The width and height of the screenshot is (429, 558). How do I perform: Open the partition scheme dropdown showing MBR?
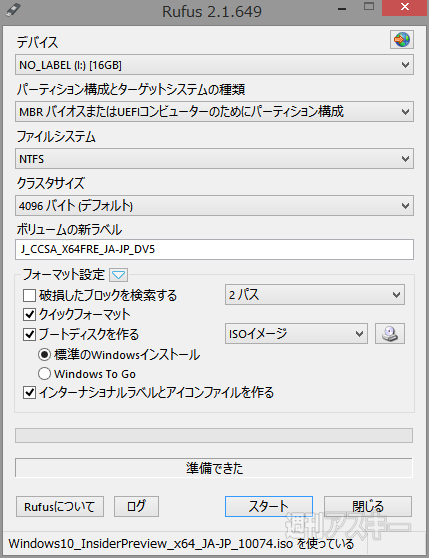tap(214, 112)
